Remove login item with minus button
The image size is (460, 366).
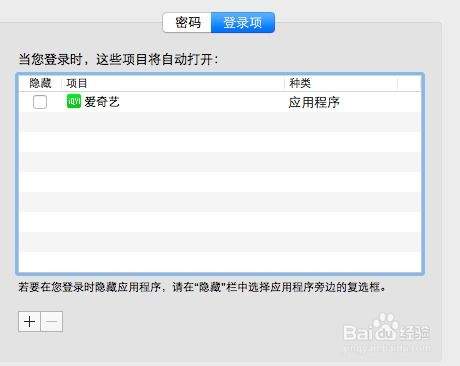click(52, 322)
